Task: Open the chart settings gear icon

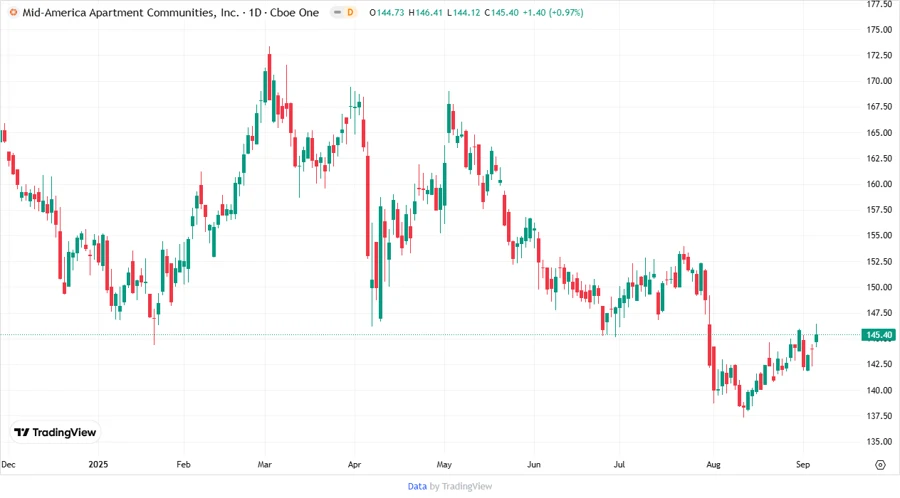Action: coord(880,465)
